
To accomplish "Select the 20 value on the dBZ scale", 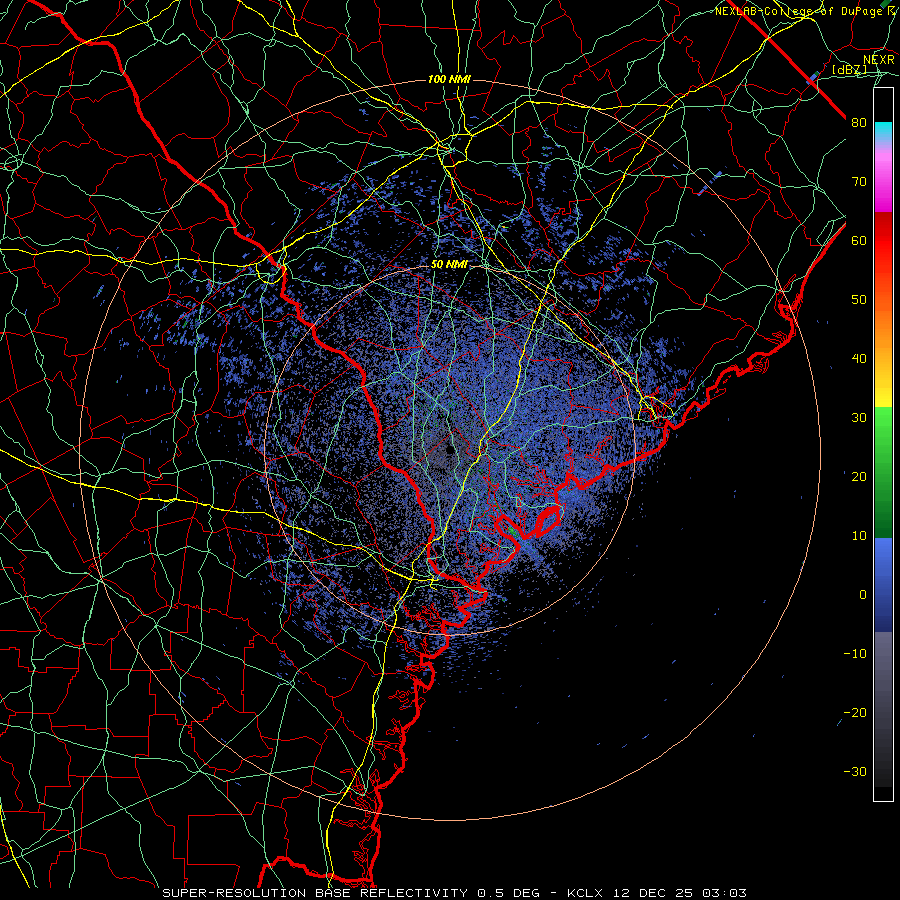I will pyautogui.click(x=859, y=476).
